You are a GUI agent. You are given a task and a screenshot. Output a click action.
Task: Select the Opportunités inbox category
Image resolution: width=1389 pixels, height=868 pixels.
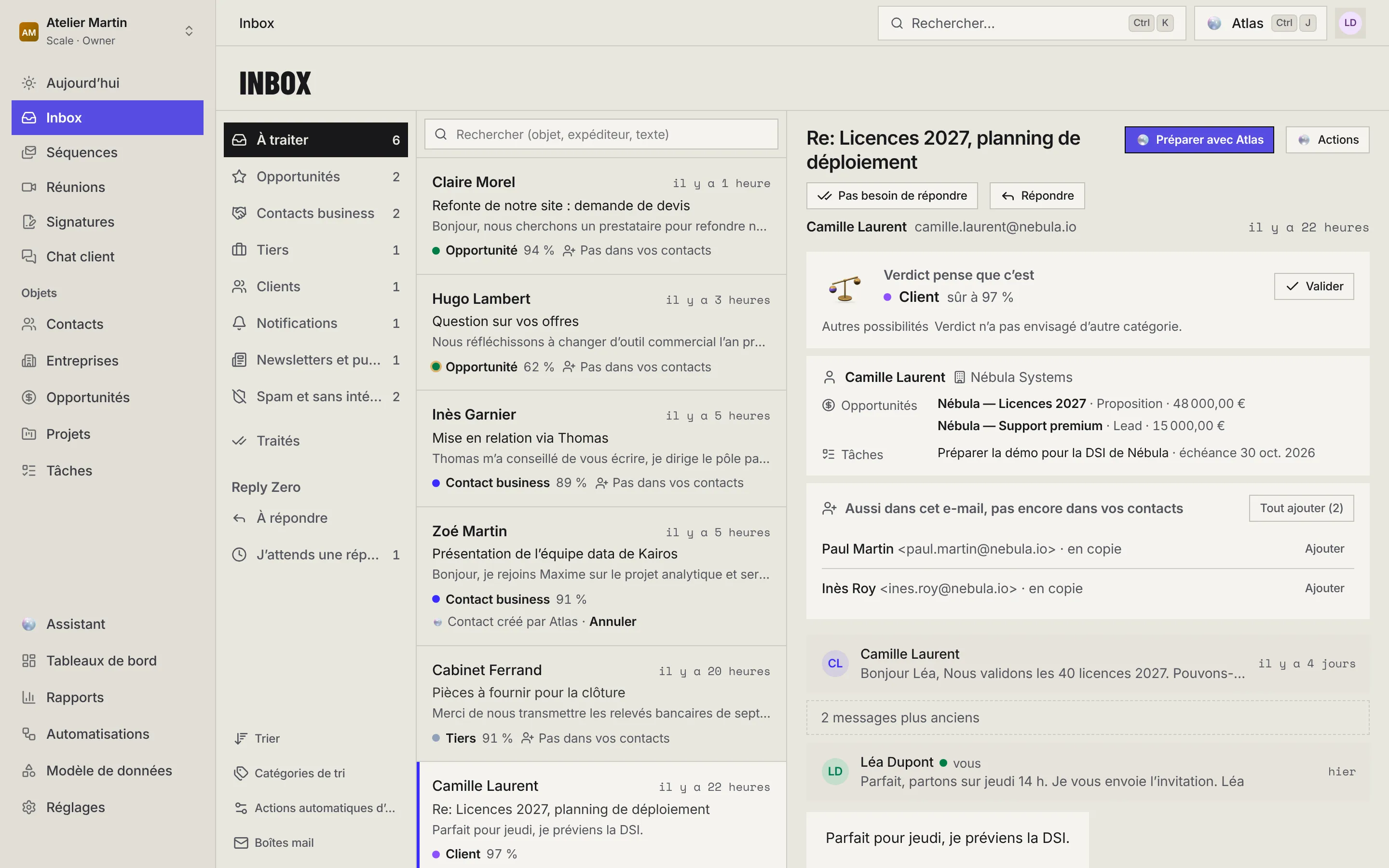[x=316, y=177]
